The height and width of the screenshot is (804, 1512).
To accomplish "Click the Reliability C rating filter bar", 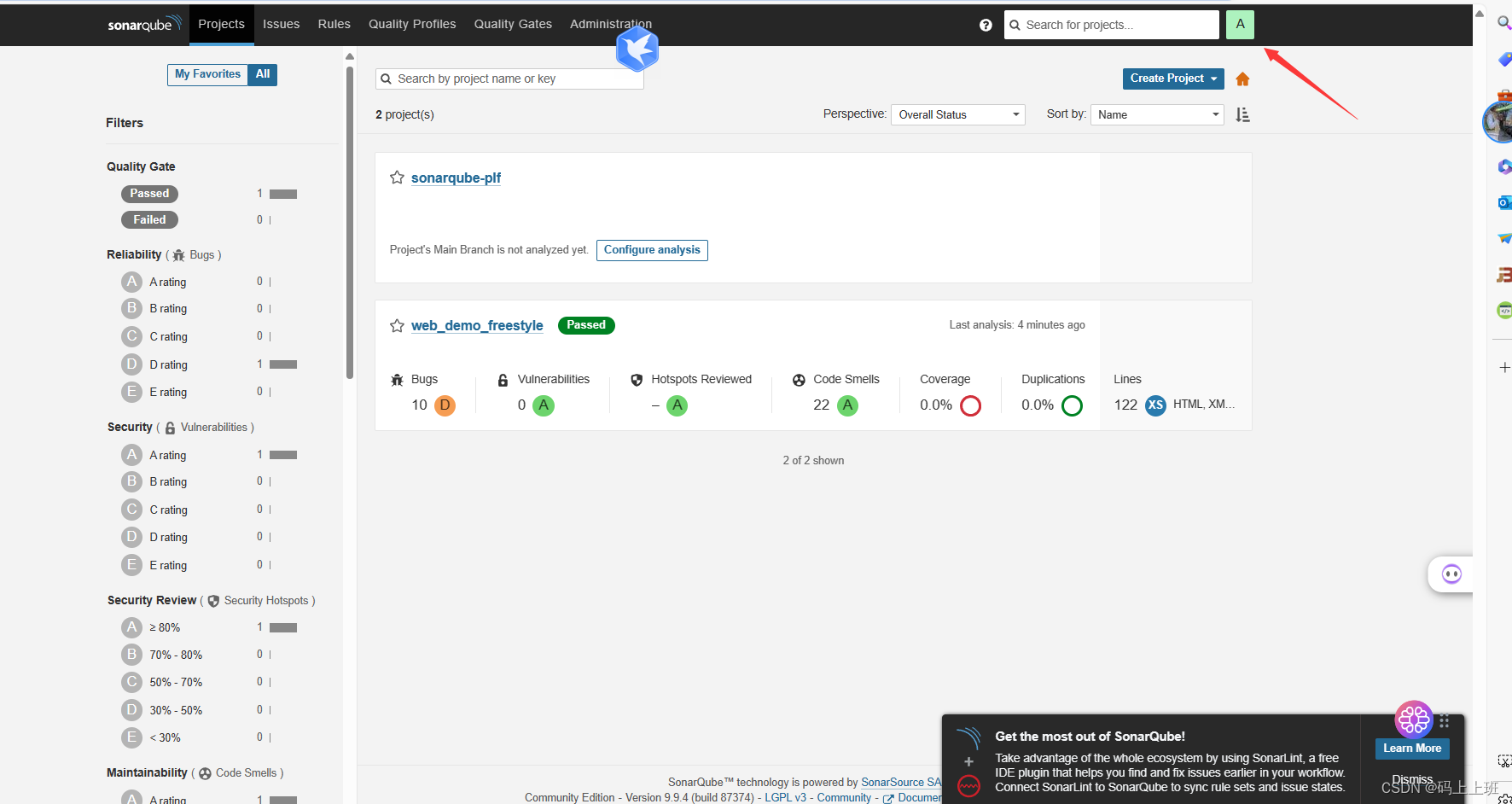I will 209,336.
